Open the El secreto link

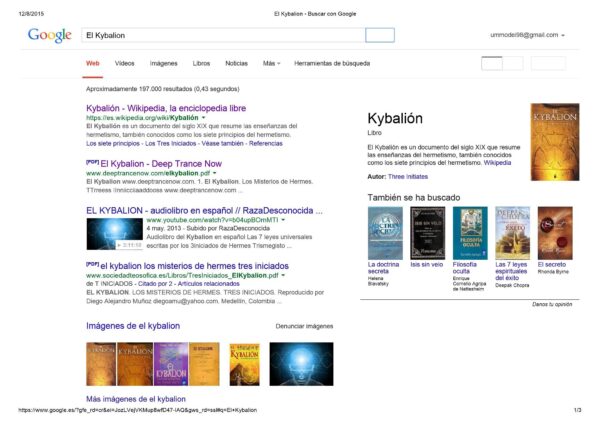(x=552, y=264)
